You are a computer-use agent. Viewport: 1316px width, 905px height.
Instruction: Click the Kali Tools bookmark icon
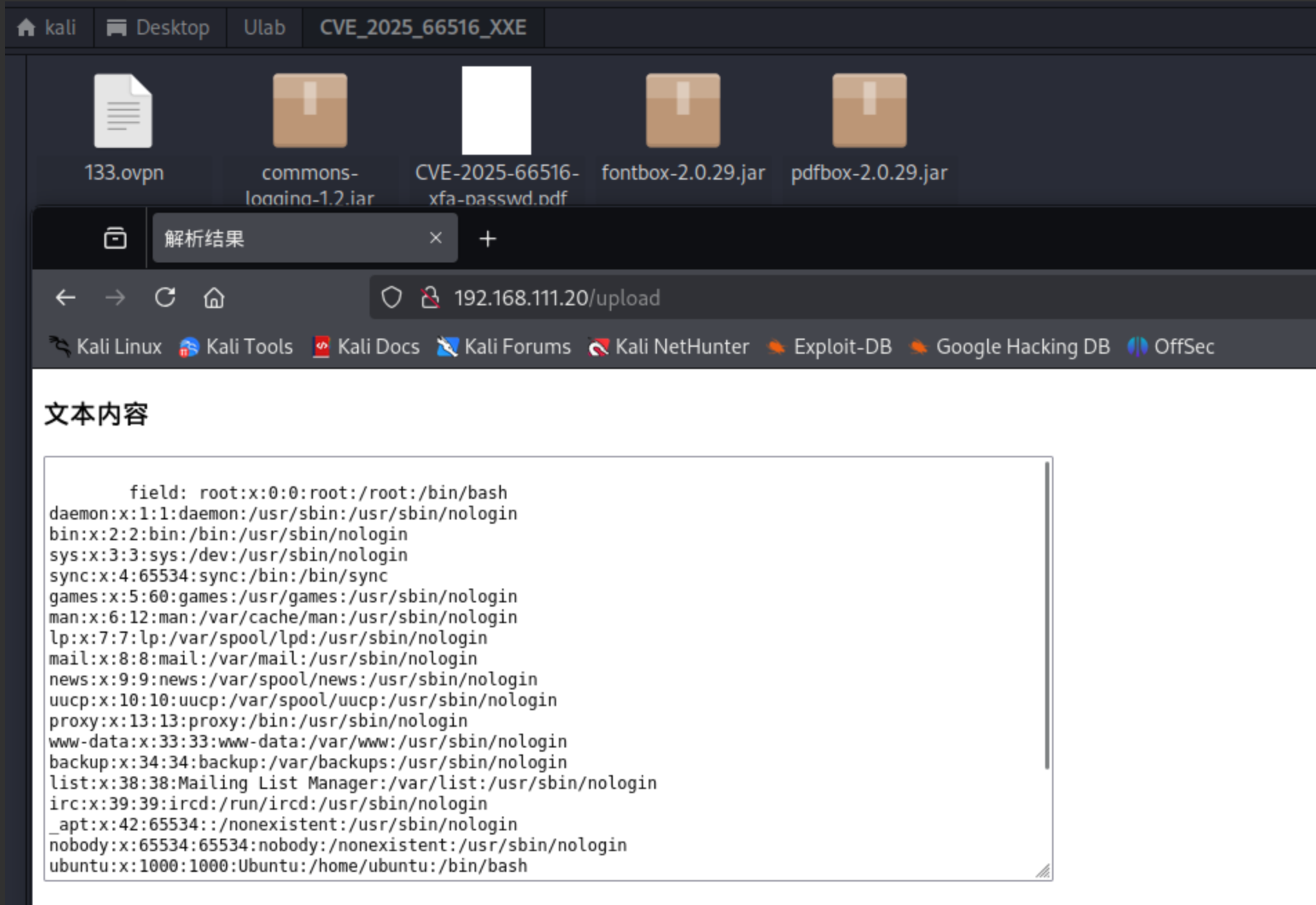(187, 346)
